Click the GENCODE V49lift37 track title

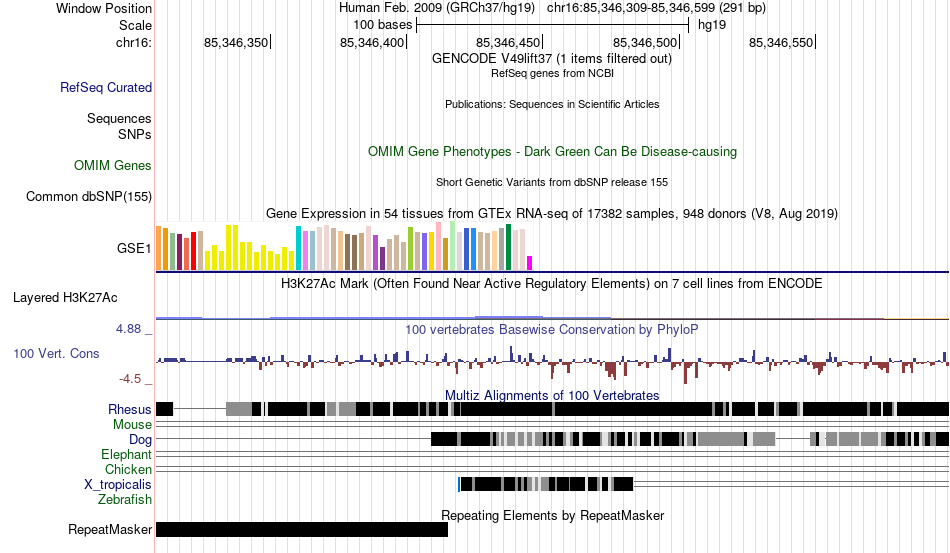click(x=552, y=59)
